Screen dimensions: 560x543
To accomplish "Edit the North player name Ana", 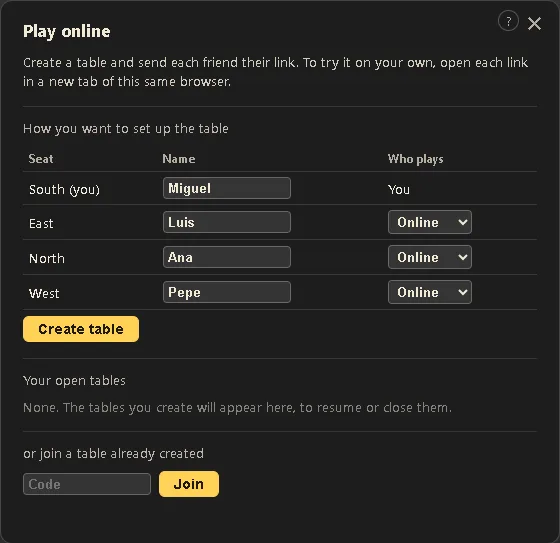I will (x=227, y=257).
